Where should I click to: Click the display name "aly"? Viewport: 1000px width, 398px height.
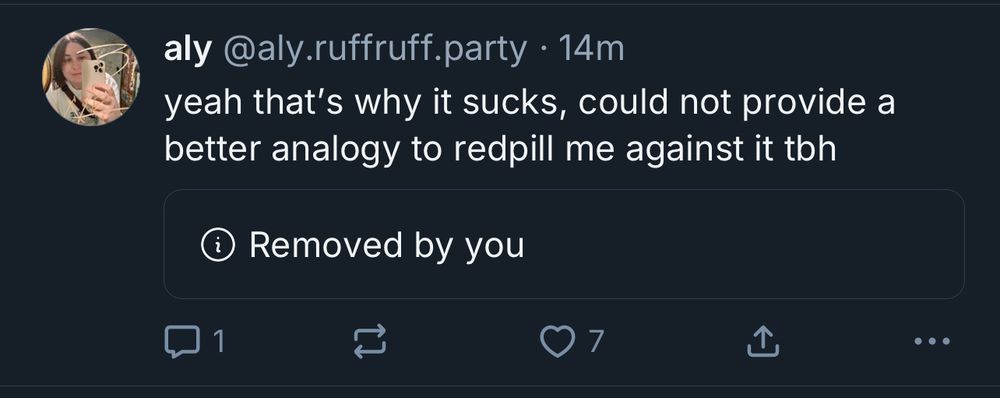coord(187,50)
